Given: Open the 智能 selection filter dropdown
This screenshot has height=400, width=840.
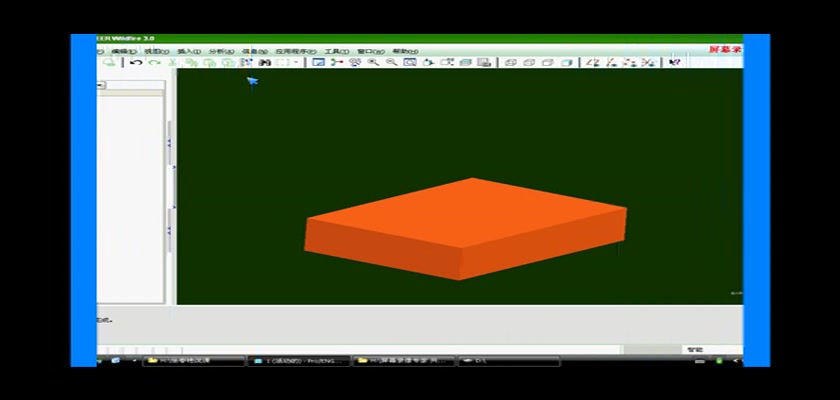Looking at the screenshot, I should pyautogui.click(x=712, y=350).
